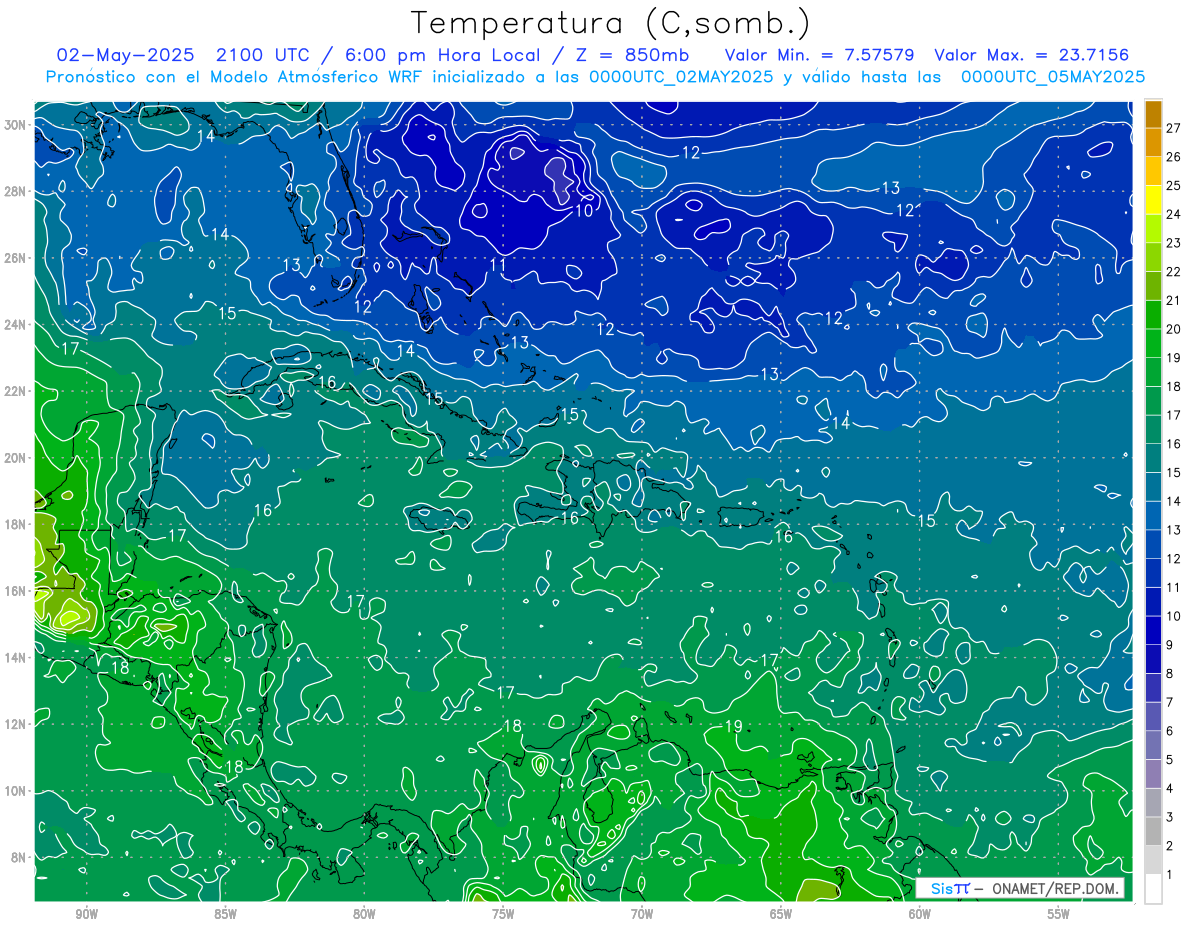Screen dimensions: 1200x927
Task: Click the '0000UTC_05MAY2025' valid-until time
Action: [x=1052, y=76]
